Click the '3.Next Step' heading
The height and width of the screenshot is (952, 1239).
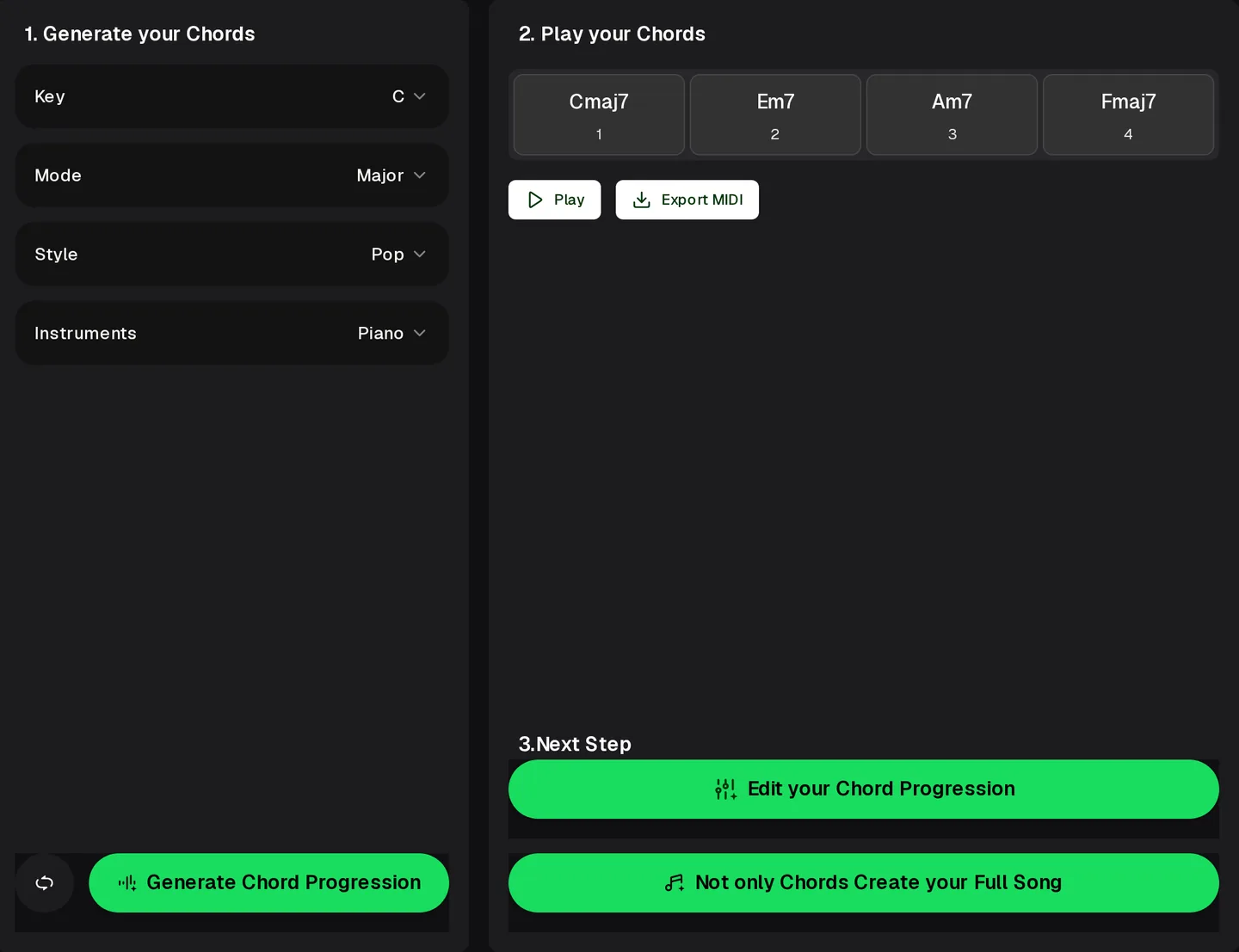click(575, 744)
